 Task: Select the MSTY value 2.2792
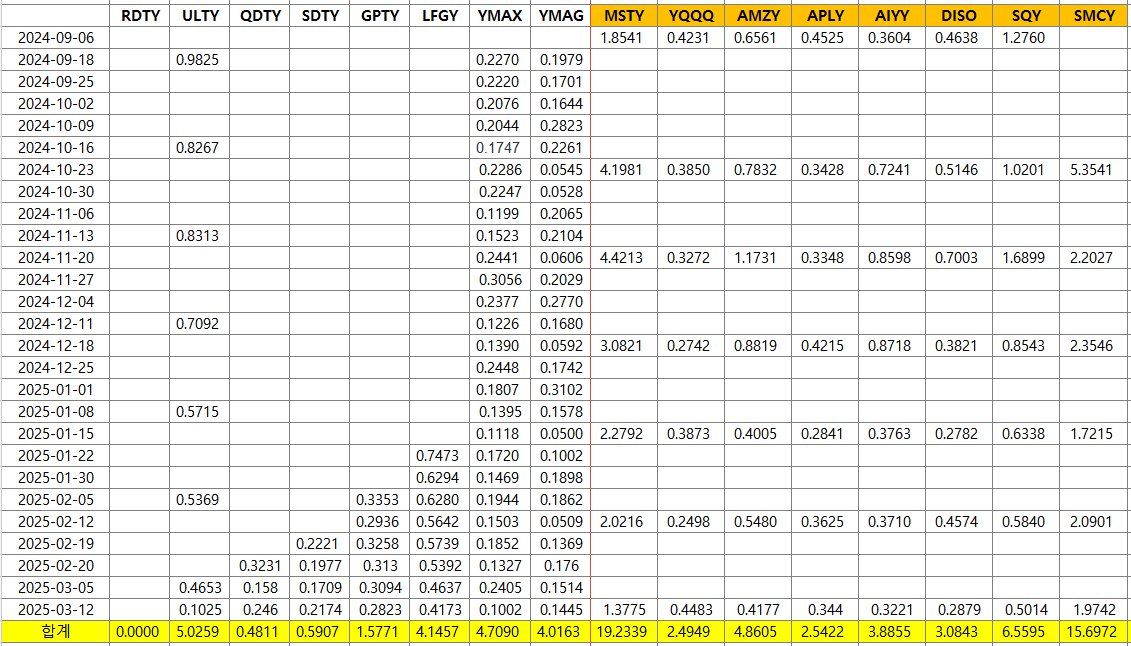(624, 433)
